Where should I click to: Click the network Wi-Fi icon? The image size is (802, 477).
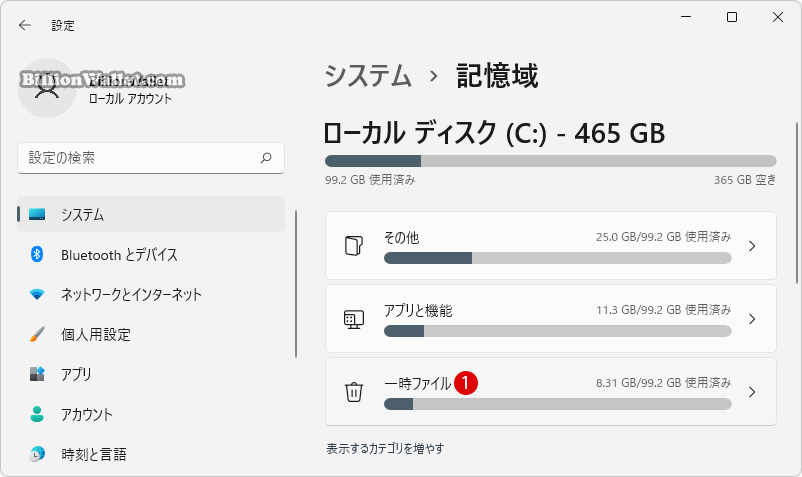37,294
